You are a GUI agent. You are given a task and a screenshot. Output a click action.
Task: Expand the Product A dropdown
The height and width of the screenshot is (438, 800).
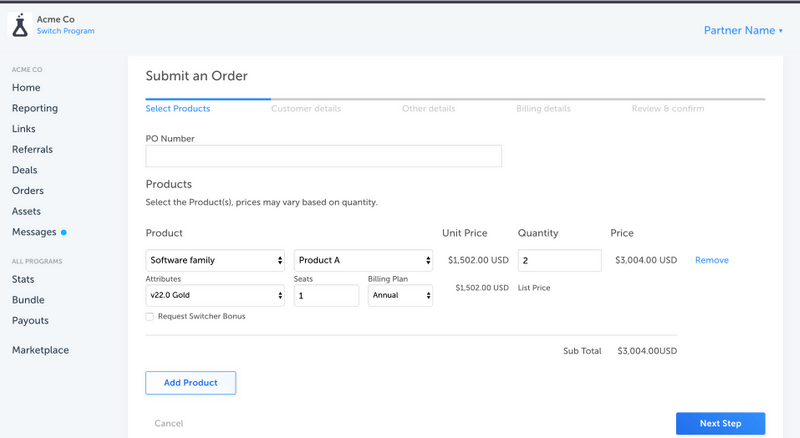[x=362, y=260]
